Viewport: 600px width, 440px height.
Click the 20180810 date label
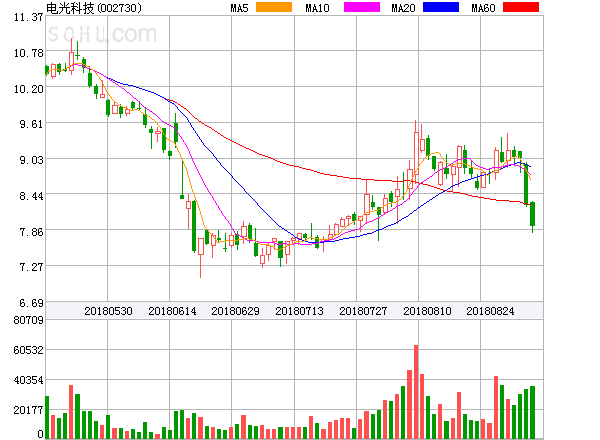[427, 311]
